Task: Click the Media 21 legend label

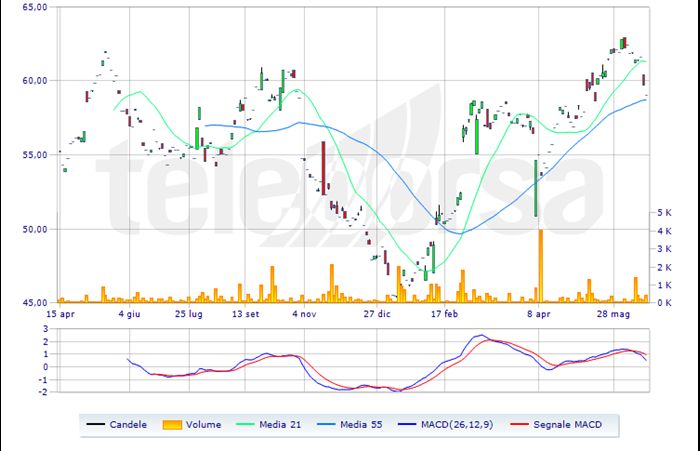Action: [x=280, y=425]
